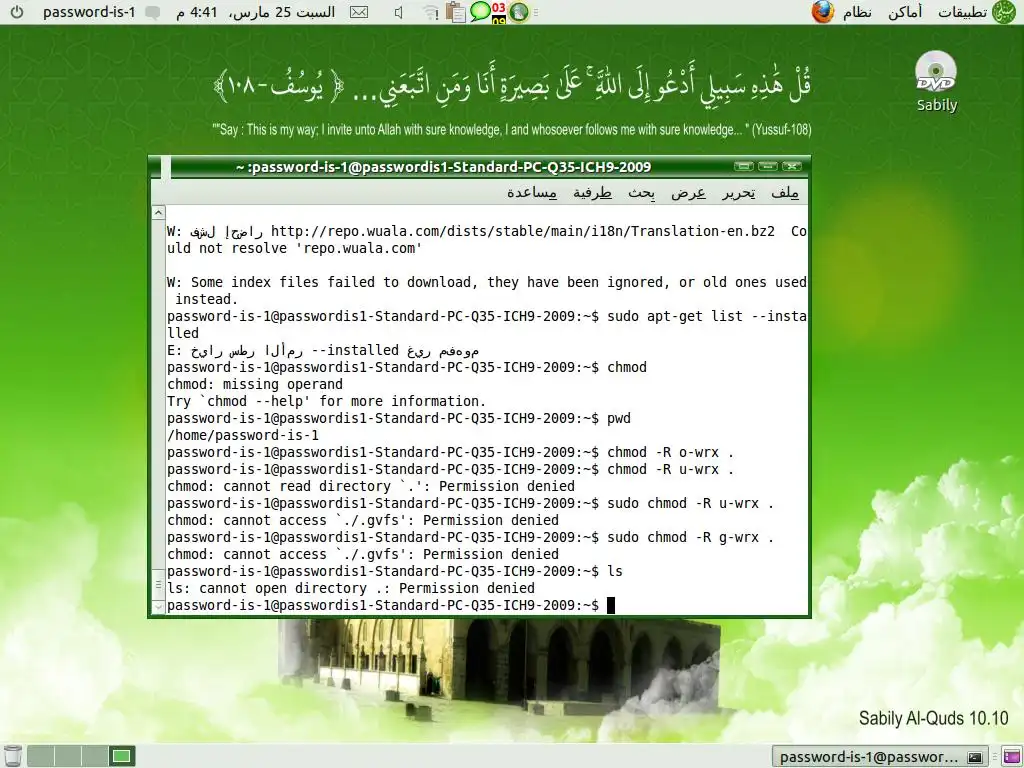Image resolution: width=1024 pixels, height=768 pixels.
Task: Open the terminal عرض (View) menu
Action: (689, 193)
